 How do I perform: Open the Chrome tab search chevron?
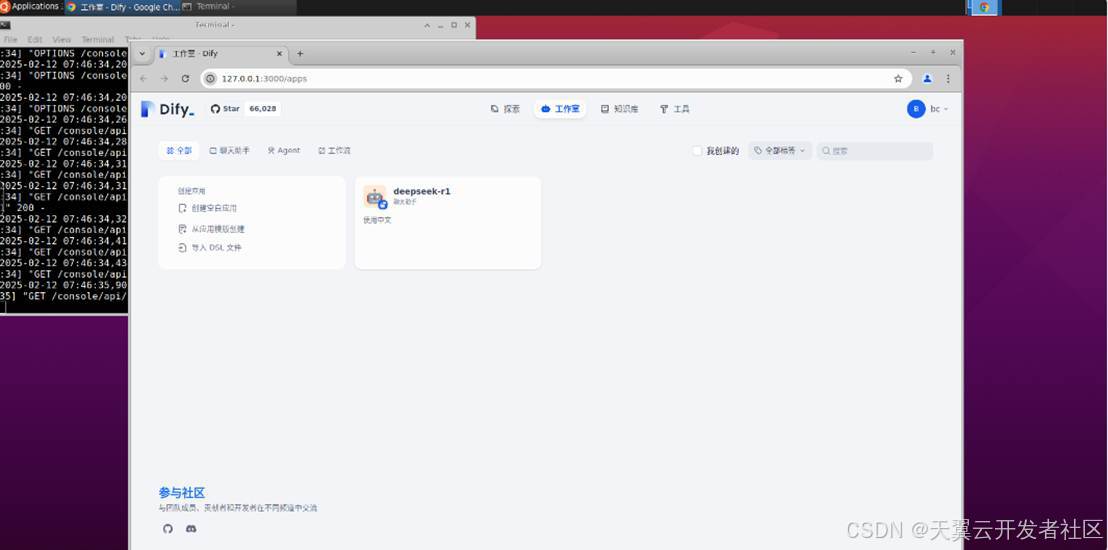point(142,54)
